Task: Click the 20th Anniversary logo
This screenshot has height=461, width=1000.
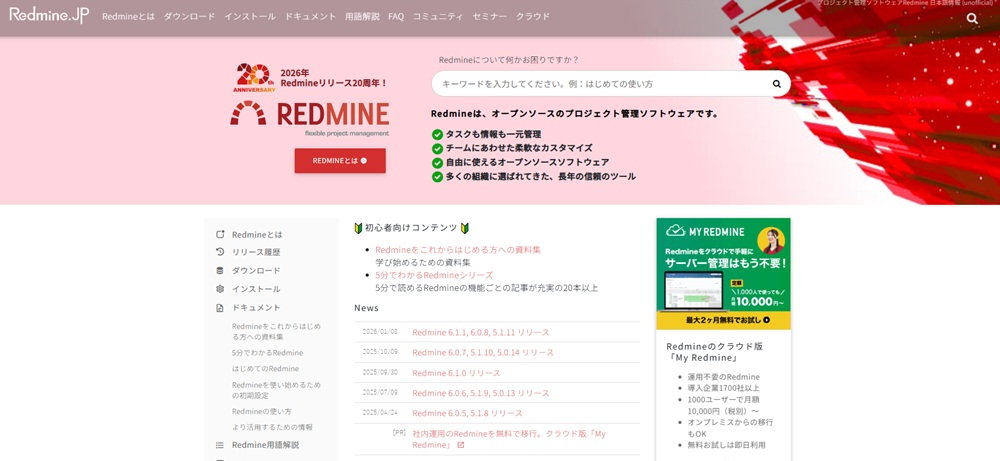Action: pos(255,78)
